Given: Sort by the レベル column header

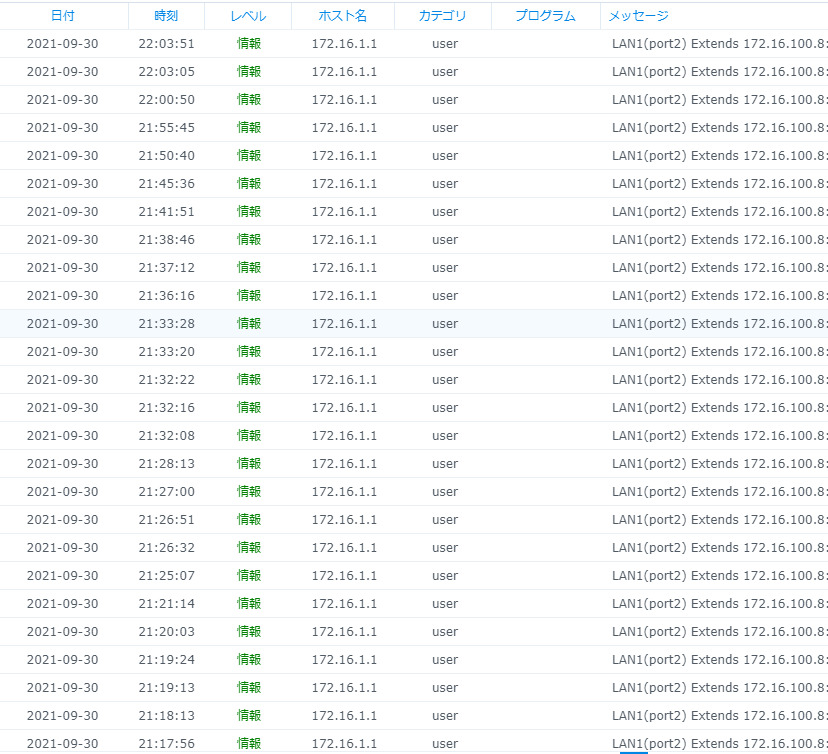Looking at the screenshot, I should pos(248,16).
